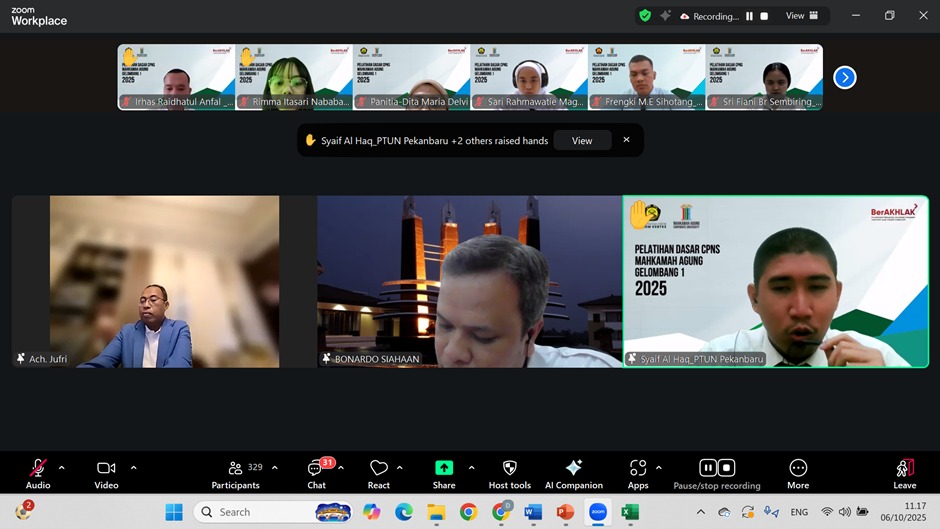This screenshot has width=940, height=529.
Task: Click View button on raised hands notification
Action: 582,141
